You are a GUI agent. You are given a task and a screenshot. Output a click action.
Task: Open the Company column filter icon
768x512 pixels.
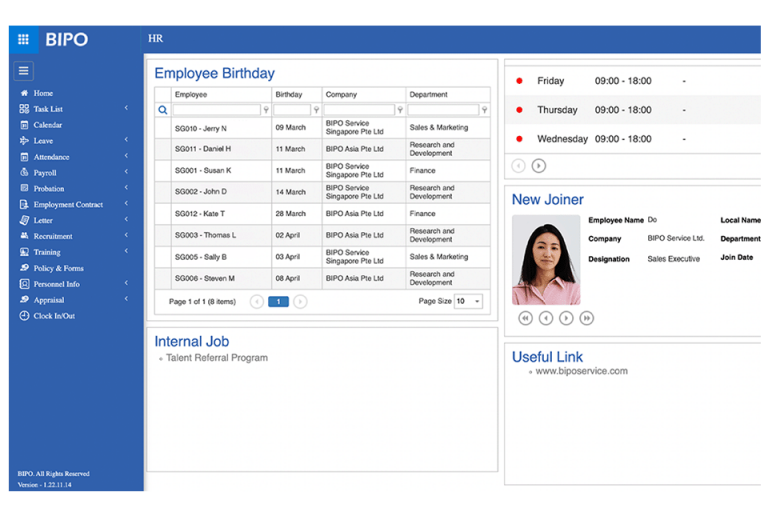point(400,110)
